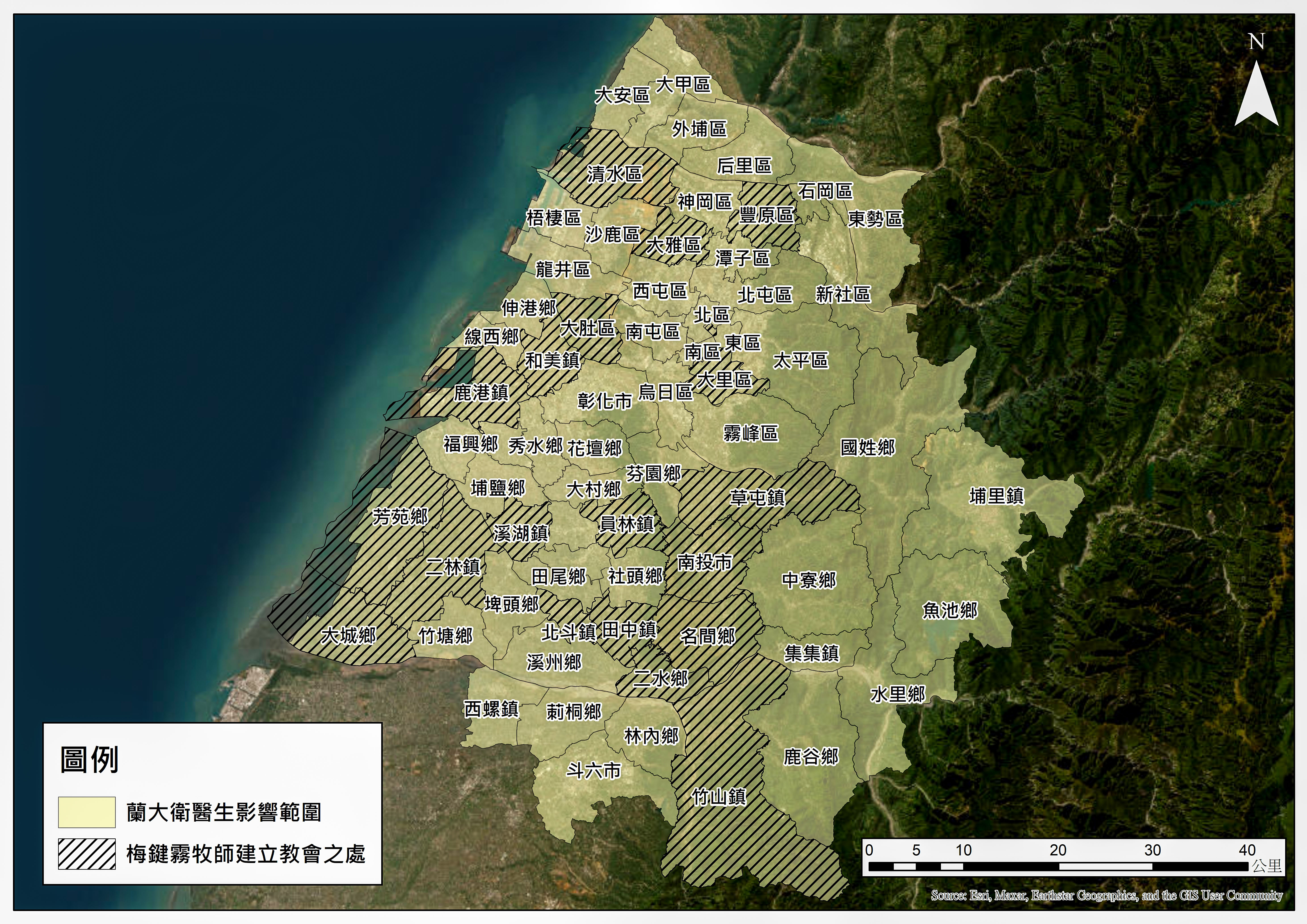Click the 圖例 legend title
This screenshot has height=924, width=1307.
(89, 760)
